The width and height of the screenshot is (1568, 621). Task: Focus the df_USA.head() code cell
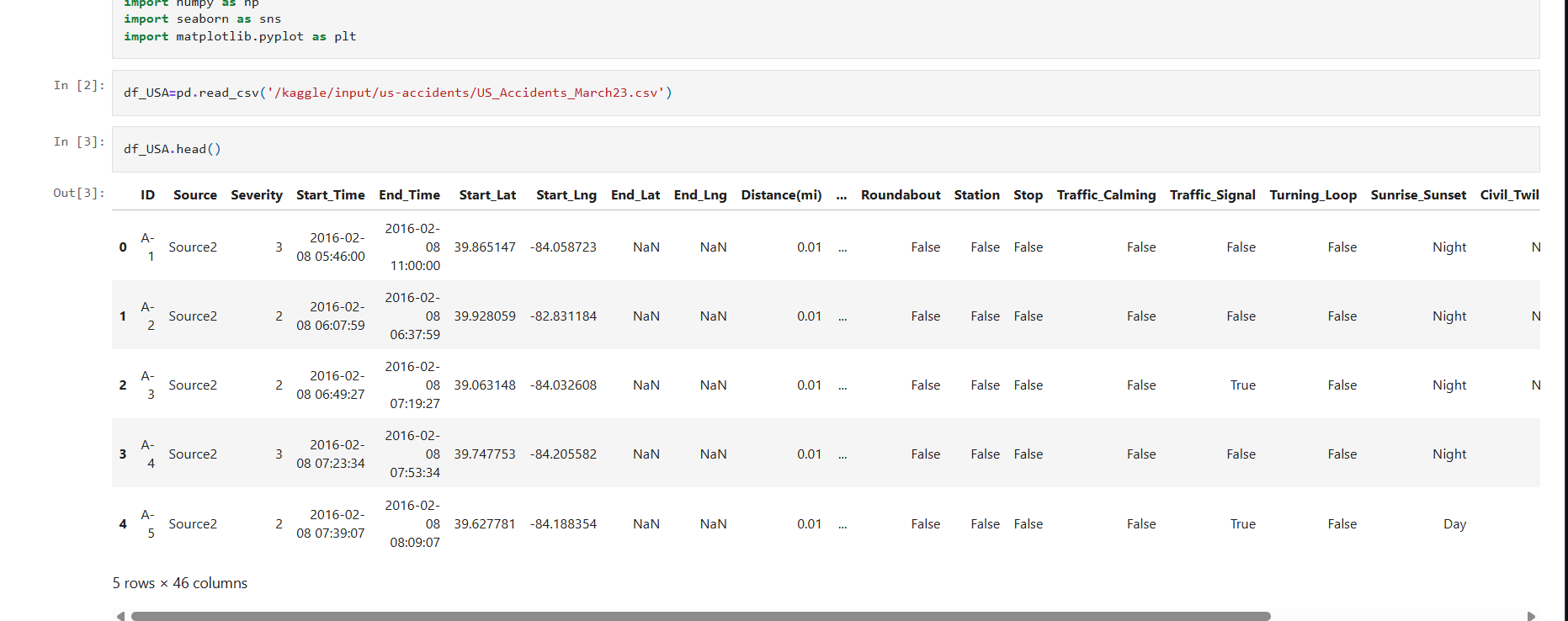click(x=825, y=149)
